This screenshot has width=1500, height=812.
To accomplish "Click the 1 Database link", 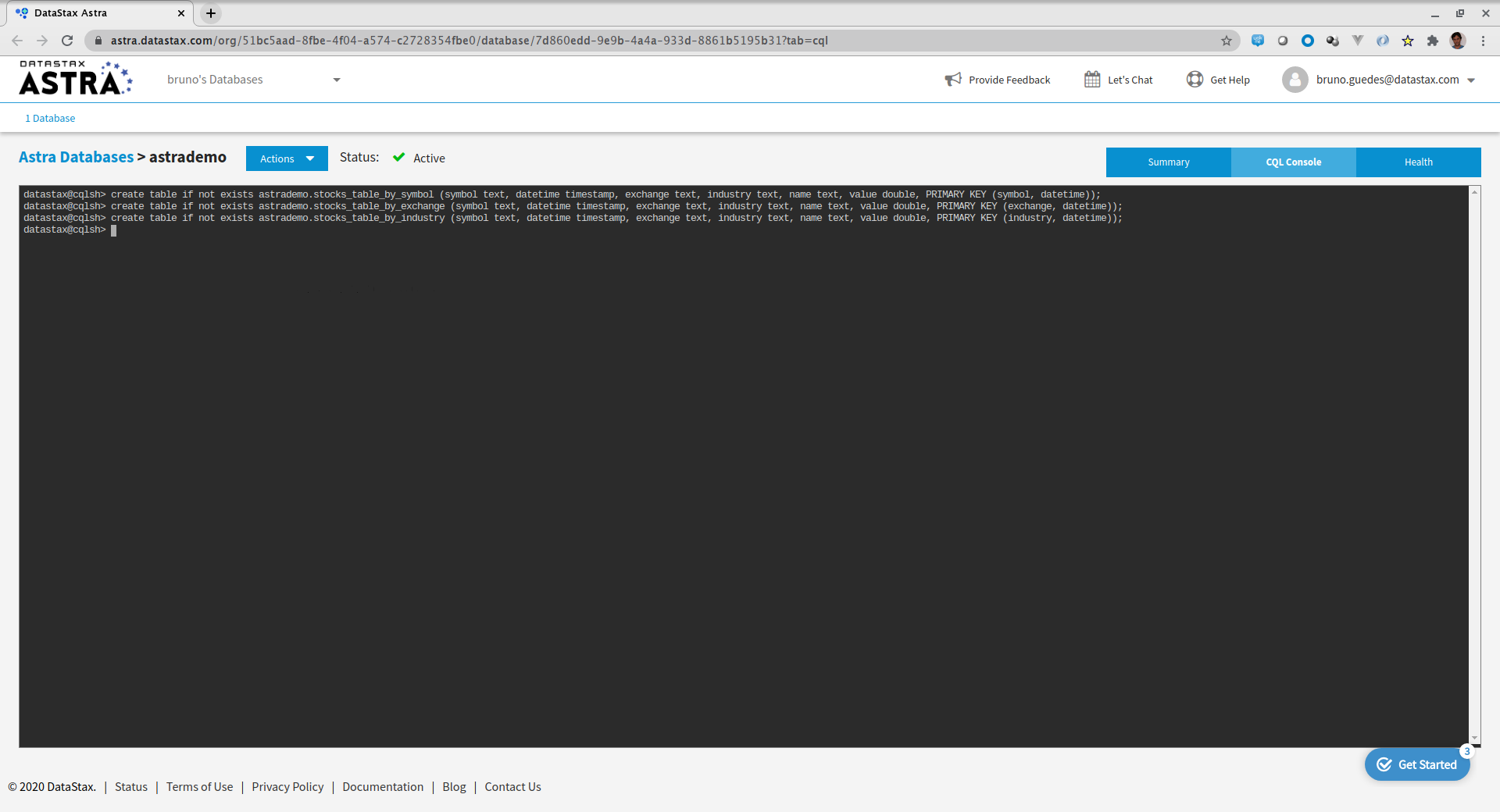I will [50, 119].
